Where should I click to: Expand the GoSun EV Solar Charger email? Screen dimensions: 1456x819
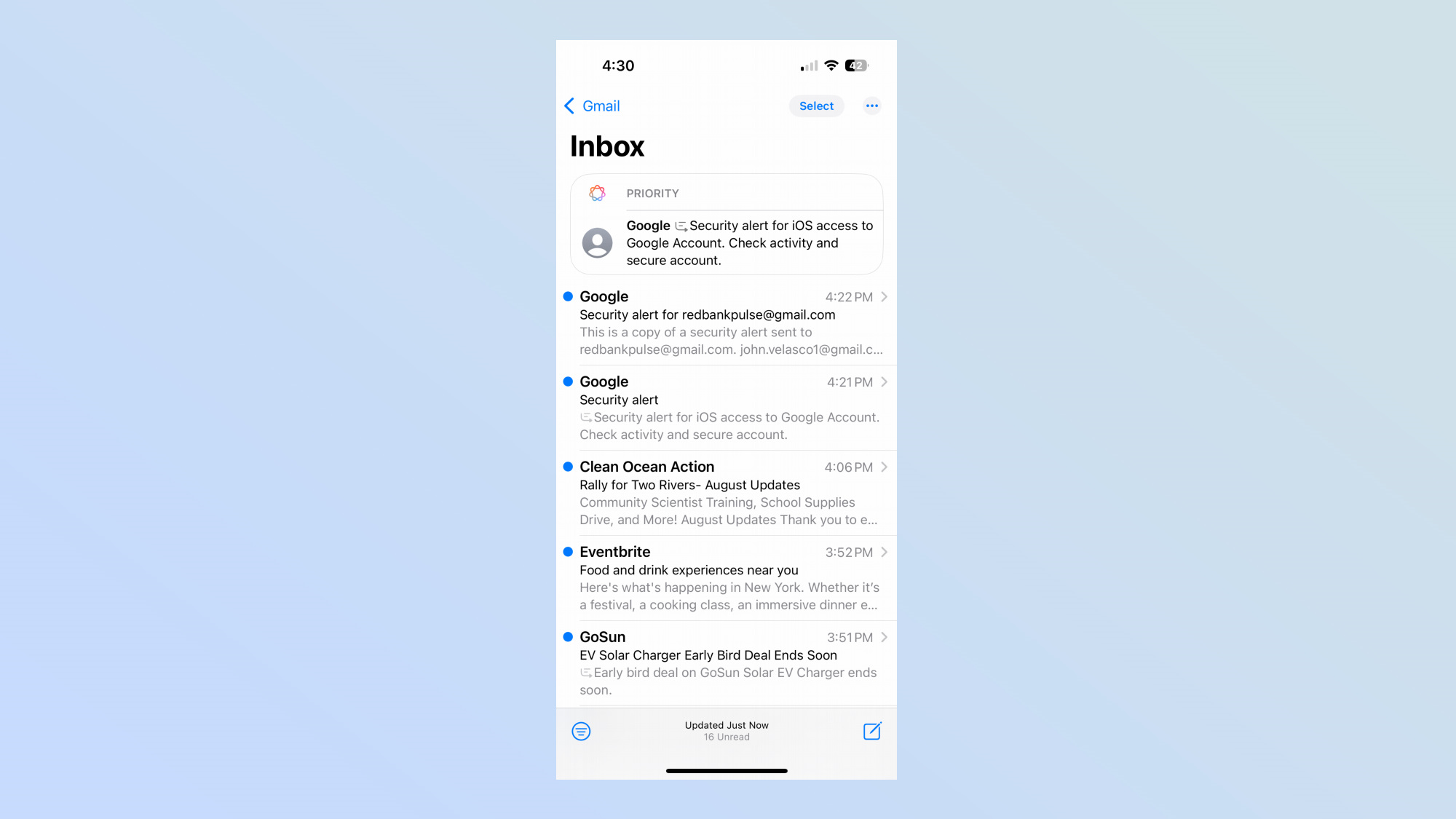tap(726, 663)
